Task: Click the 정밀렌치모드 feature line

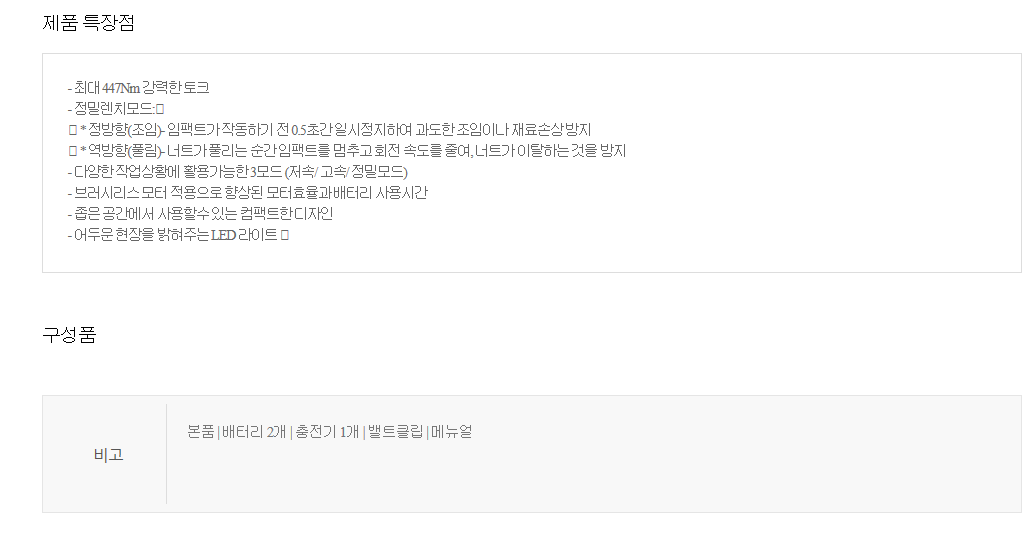Action: (115, 109)
